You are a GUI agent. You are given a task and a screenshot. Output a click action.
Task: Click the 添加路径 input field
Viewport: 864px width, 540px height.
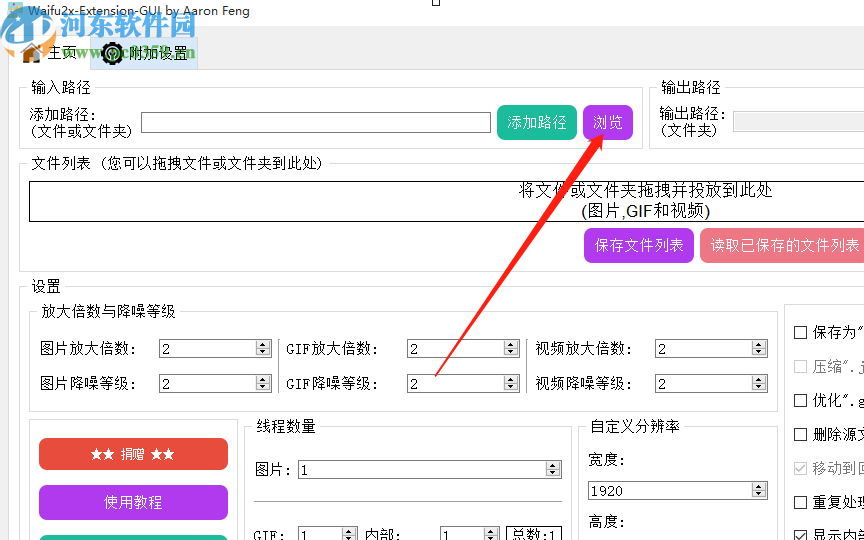[316, 122]
